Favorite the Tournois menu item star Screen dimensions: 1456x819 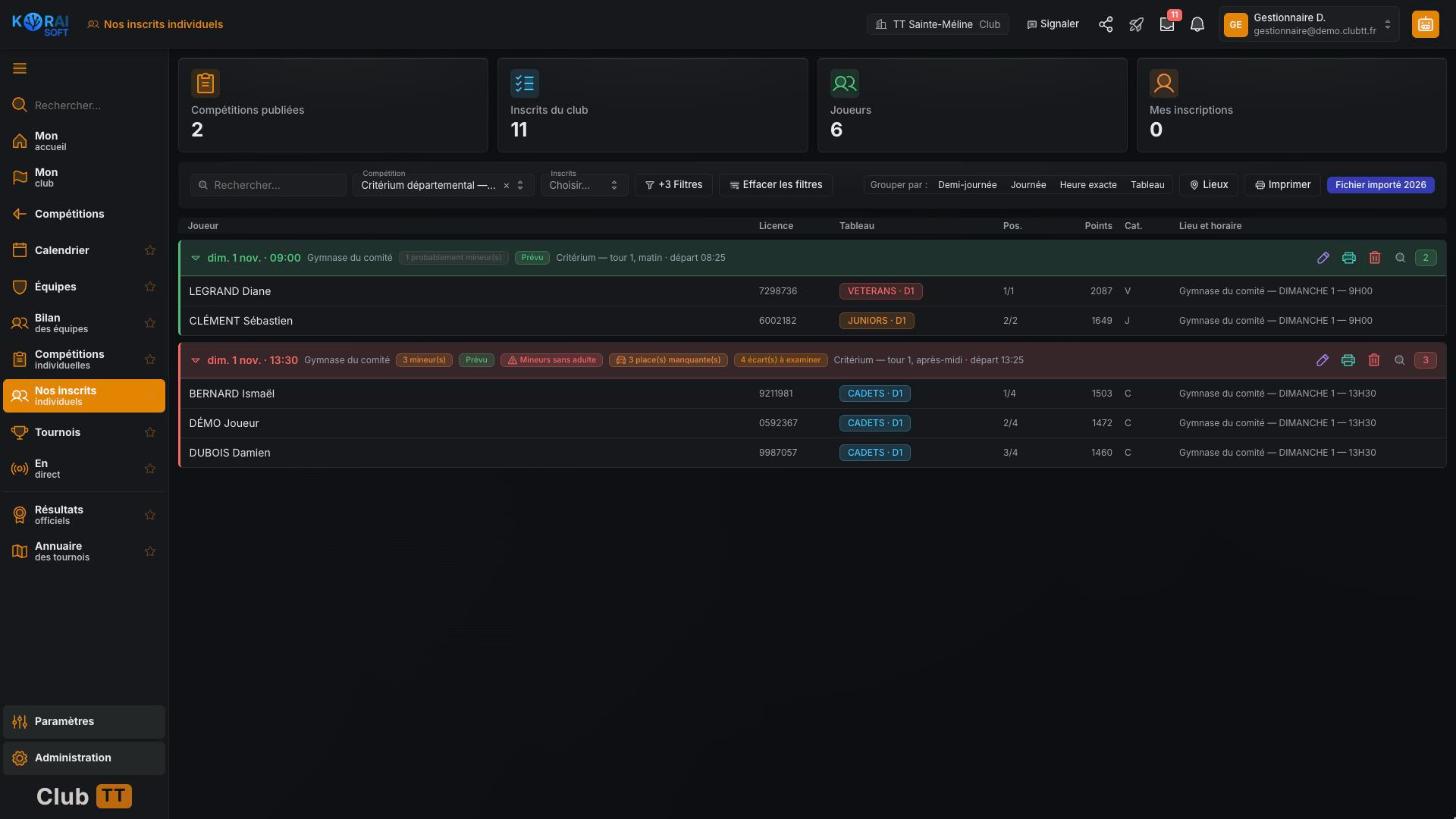pos(150,432)
